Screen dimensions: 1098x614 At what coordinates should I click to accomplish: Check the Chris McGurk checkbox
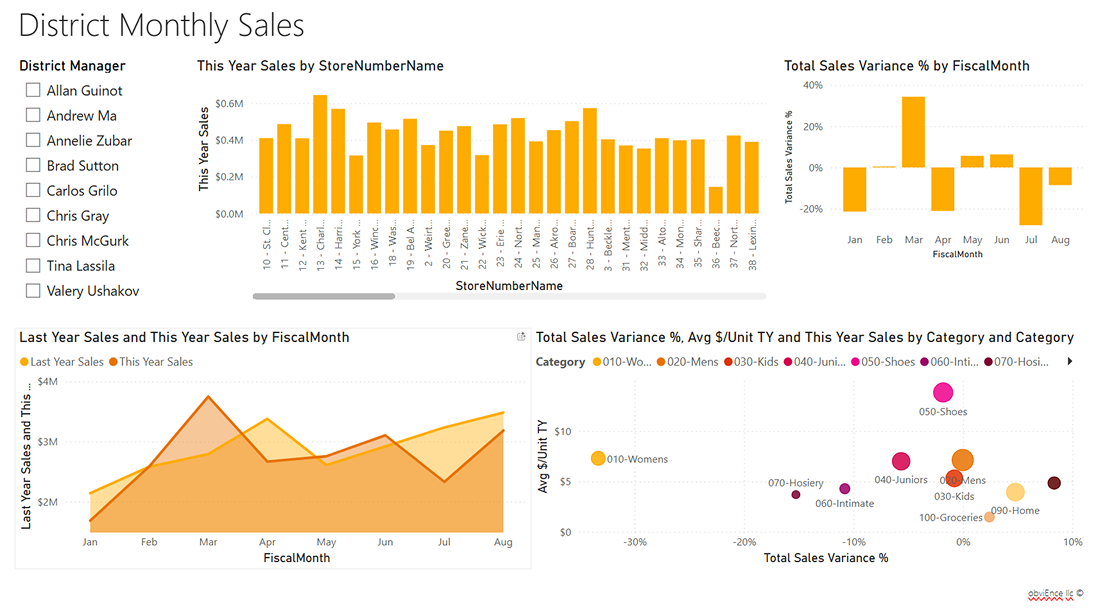click(x=33, y=240)
